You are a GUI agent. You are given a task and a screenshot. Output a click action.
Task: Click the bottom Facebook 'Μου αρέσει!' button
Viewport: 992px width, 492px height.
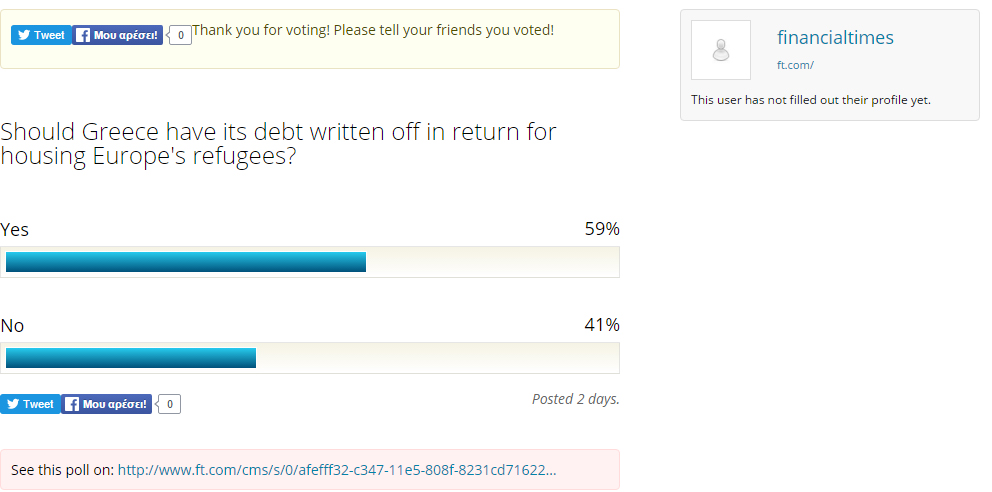point(107,404)
